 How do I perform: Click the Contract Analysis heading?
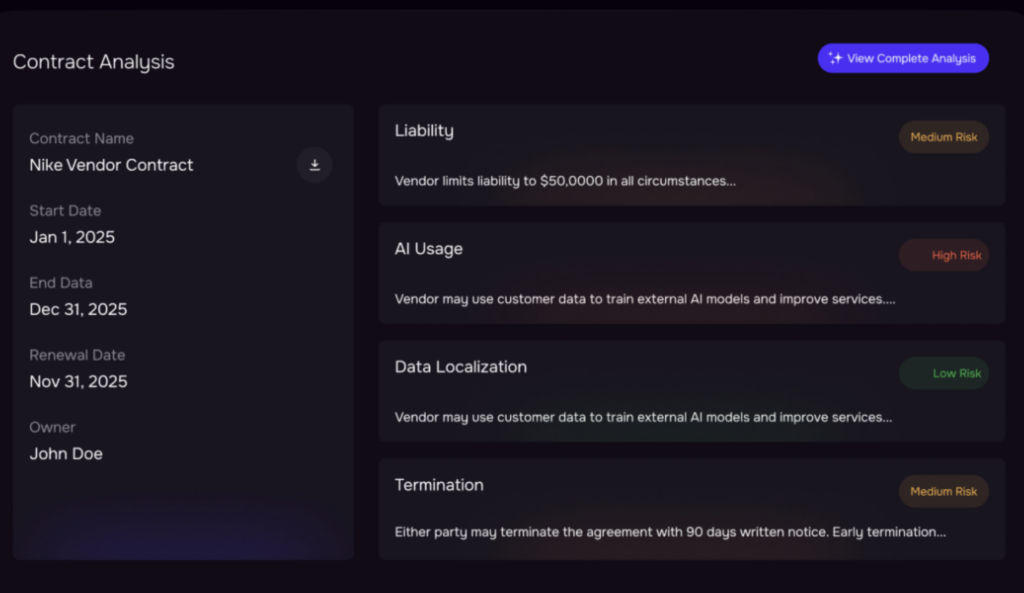[93, 62]
